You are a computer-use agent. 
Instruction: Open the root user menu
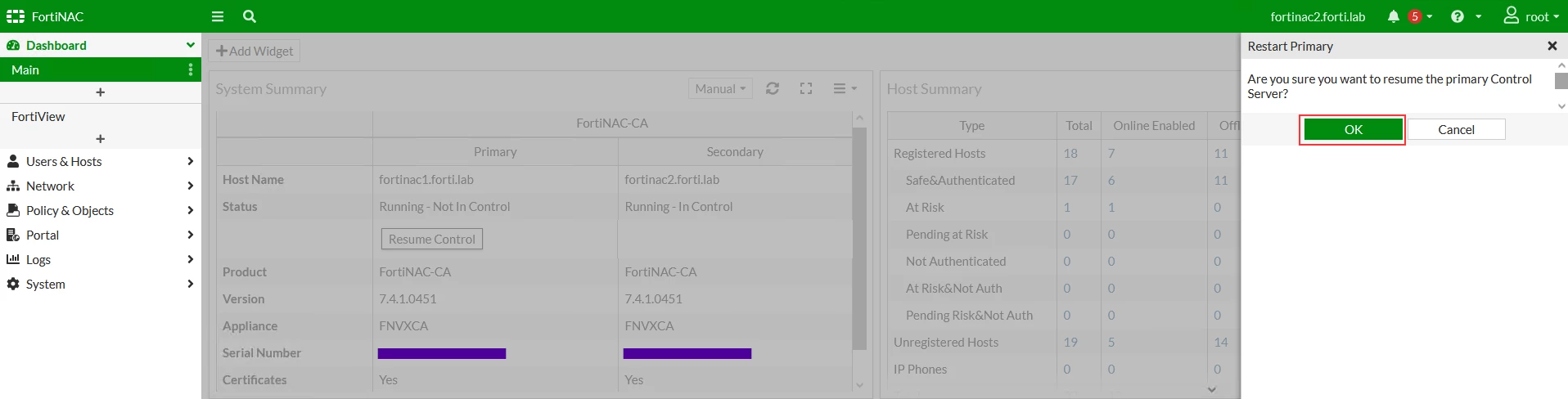(x=1531, y=16)
